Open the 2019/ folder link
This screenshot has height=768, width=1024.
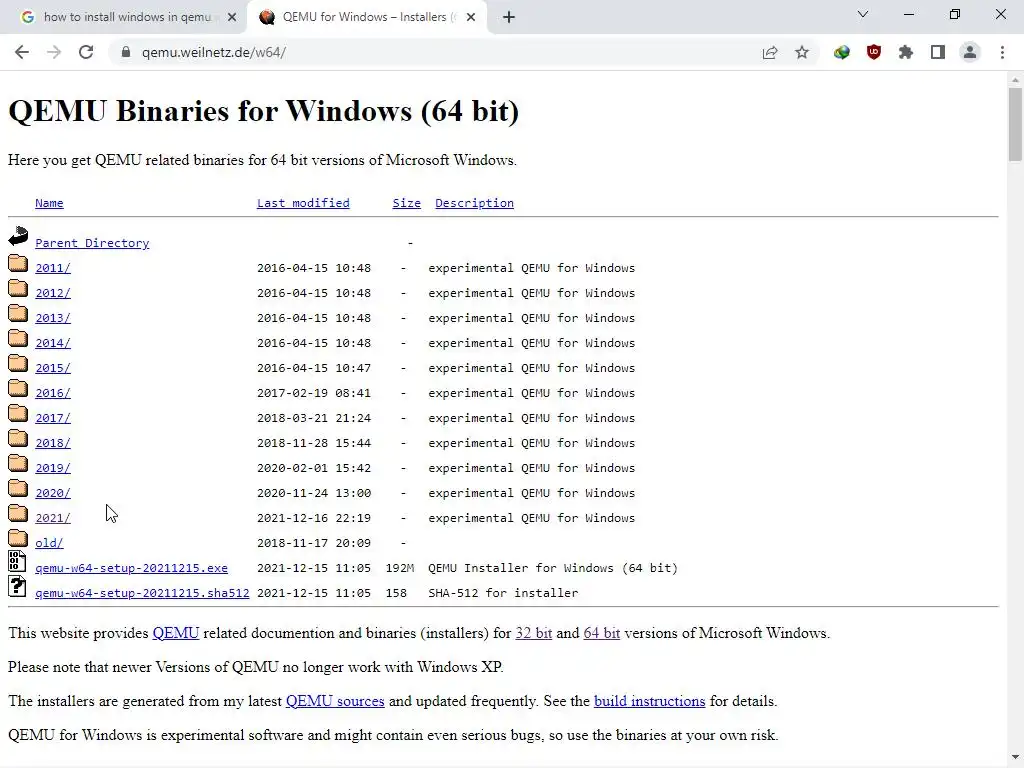pos(53,468)
